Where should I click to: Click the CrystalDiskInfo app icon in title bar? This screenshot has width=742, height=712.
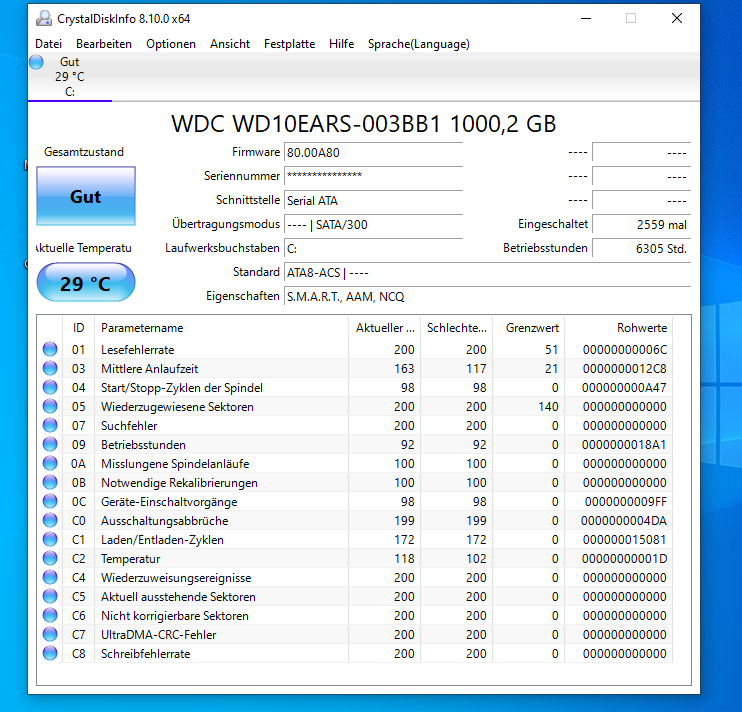[x=44, y=18]
